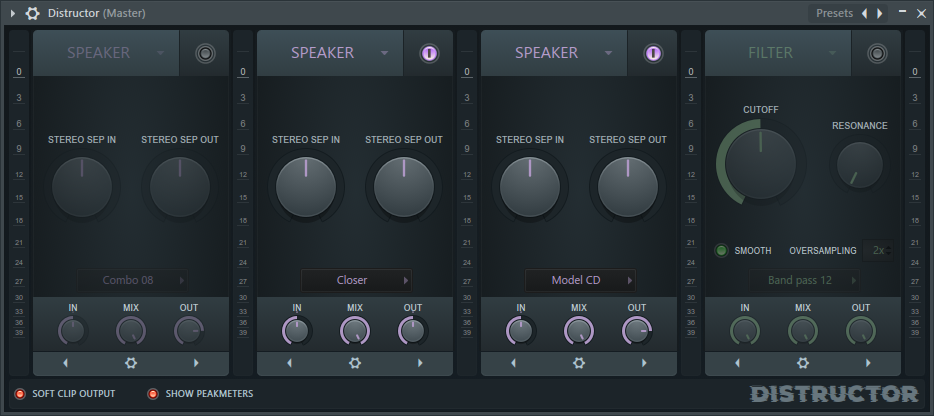Image resolution: width=934 pixels, height=416 pixels.
Task: Toggle the Smooth option in Filter
Action: pos(721,250)
